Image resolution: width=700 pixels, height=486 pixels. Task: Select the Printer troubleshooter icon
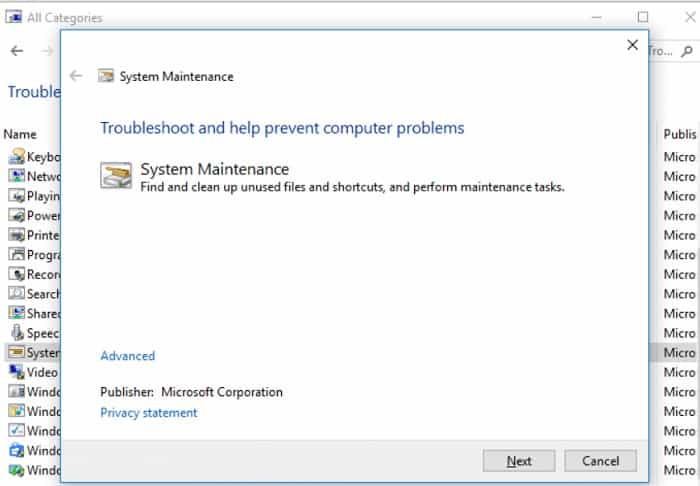[x=17, y=235]
